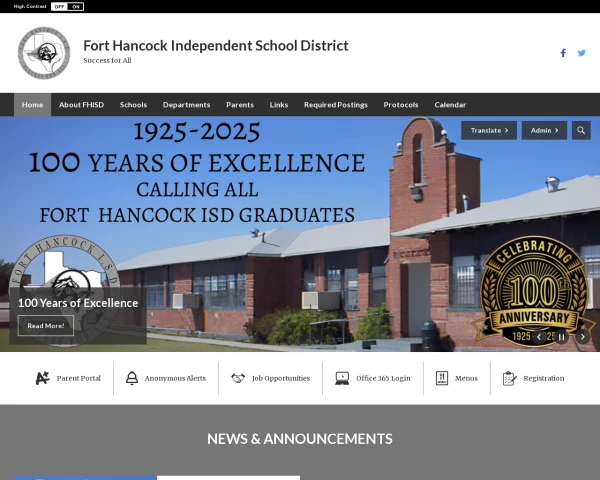Click the search magnifier icon
This screenshot has height=480, width=600.
(x=581, y=131)
